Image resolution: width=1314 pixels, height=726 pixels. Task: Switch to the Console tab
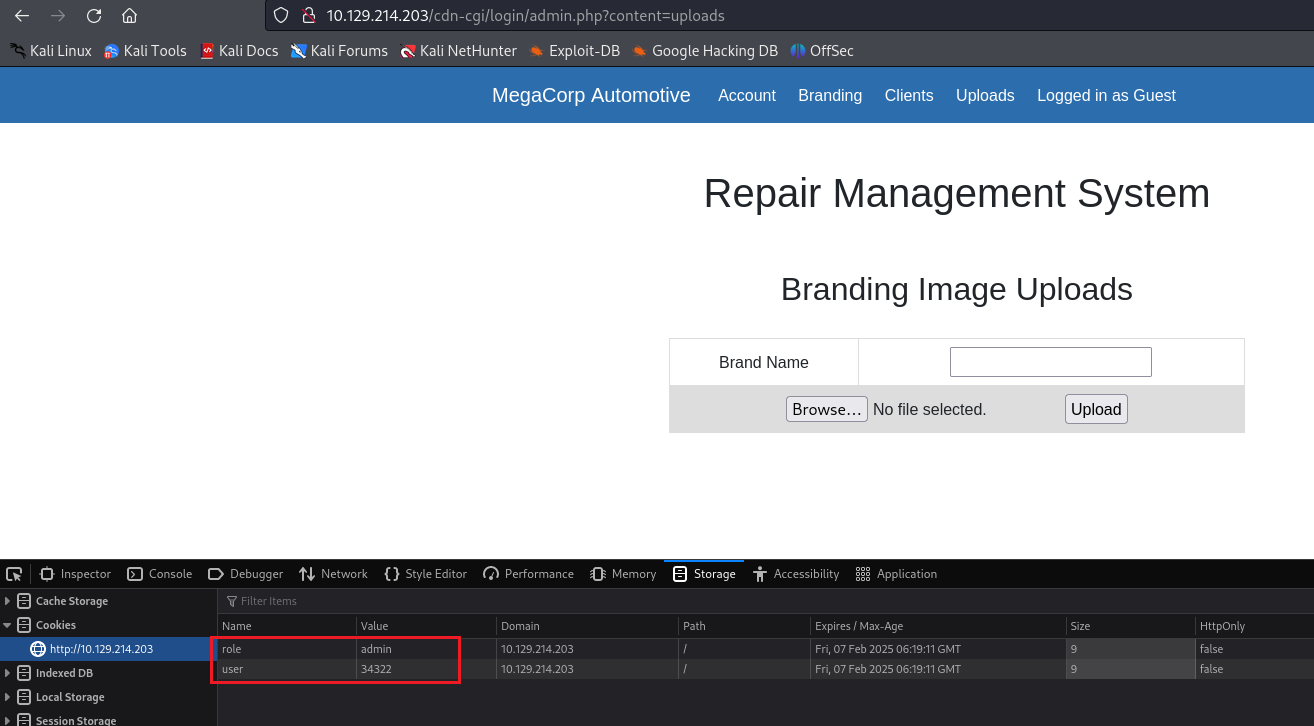(159, 574)
